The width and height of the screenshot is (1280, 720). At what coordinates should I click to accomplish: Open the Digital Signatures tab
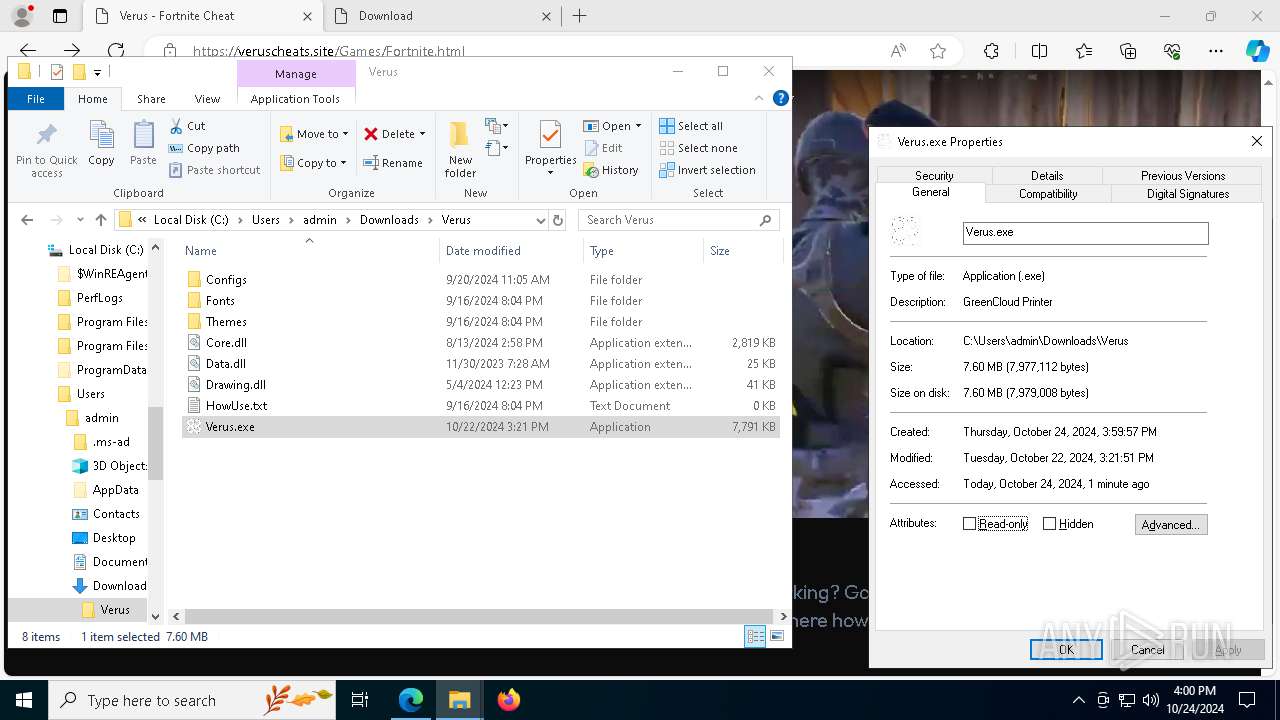(x=1188, y=194)
